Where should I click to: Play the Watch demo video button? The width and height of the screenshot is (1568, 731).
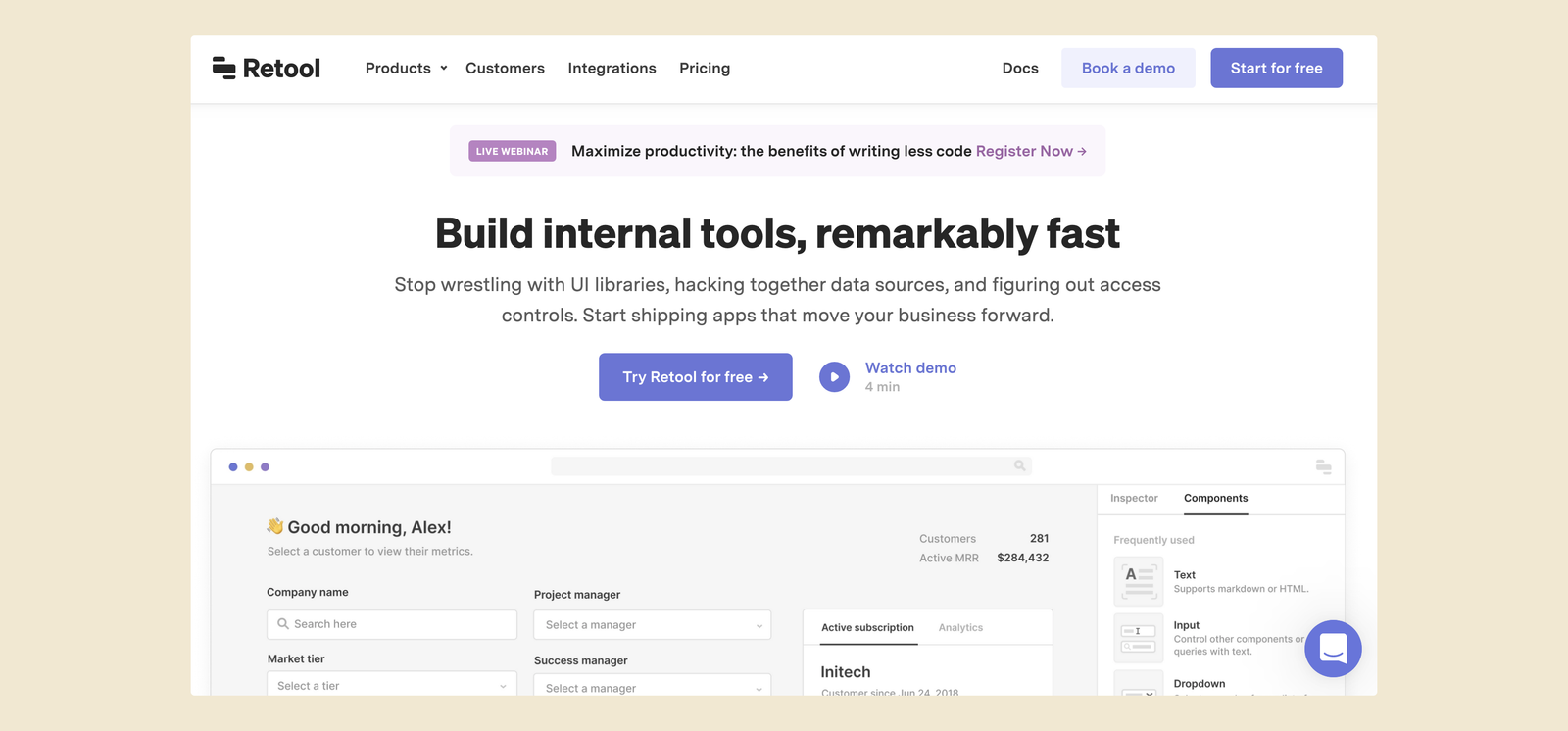834,377
